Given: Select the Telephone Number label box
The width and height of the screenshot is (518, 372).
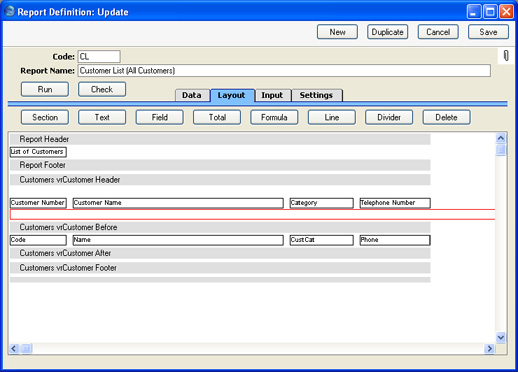Looking at the screenshot, I should pos(395,203).
